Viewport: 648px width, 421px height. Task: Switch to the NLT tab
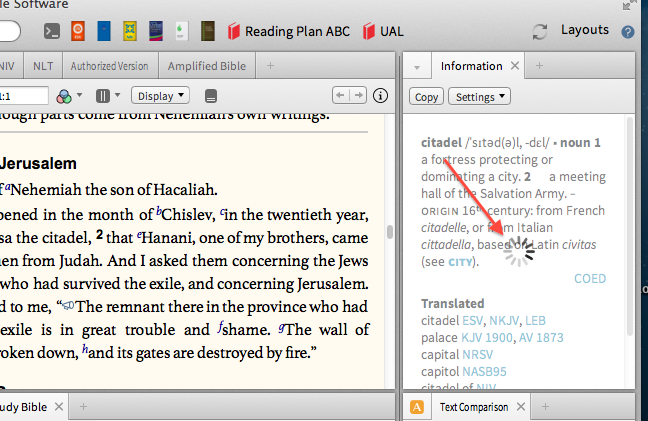coord(43,66)
